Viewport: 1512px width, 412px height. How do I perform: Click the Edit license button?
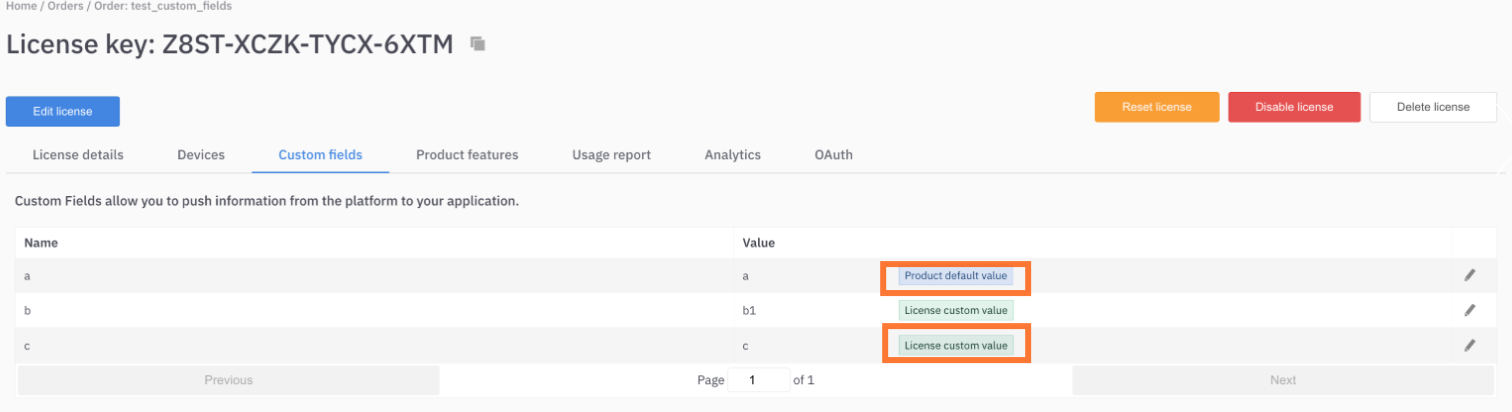(x=63, y=111)
